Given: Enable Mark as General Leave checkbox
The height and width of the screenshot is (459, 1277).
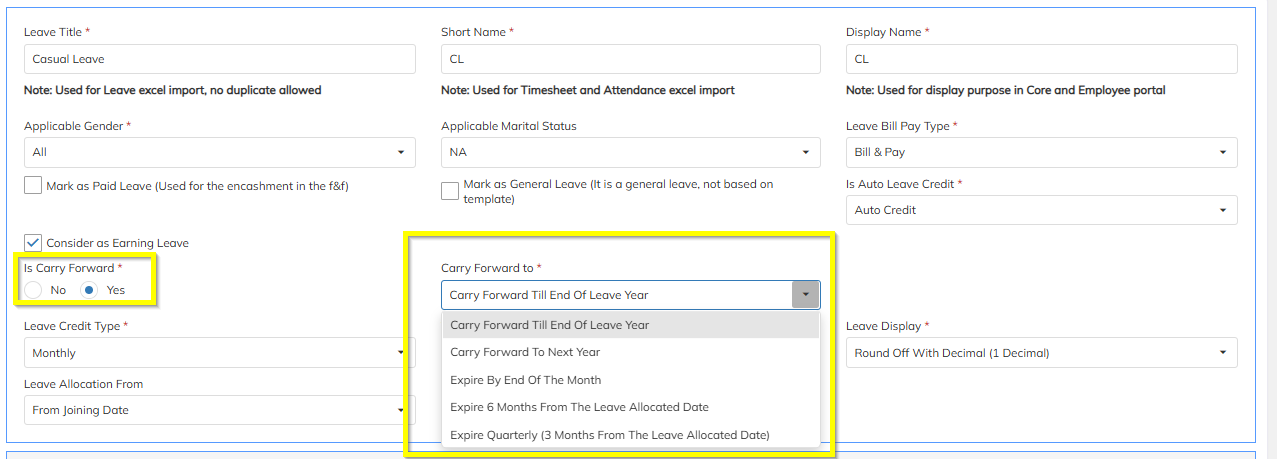Looking at the screenshot, I should [450, 191].
